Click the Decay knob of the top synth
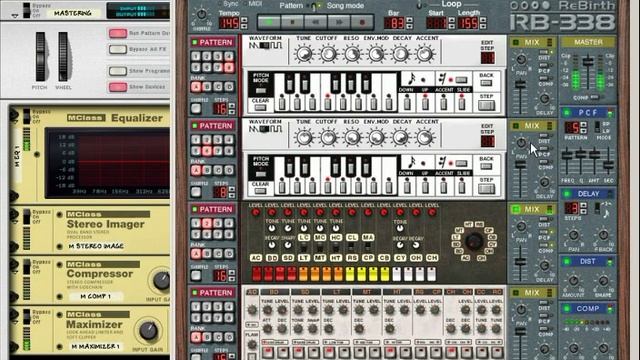 (x=400, y=54)
